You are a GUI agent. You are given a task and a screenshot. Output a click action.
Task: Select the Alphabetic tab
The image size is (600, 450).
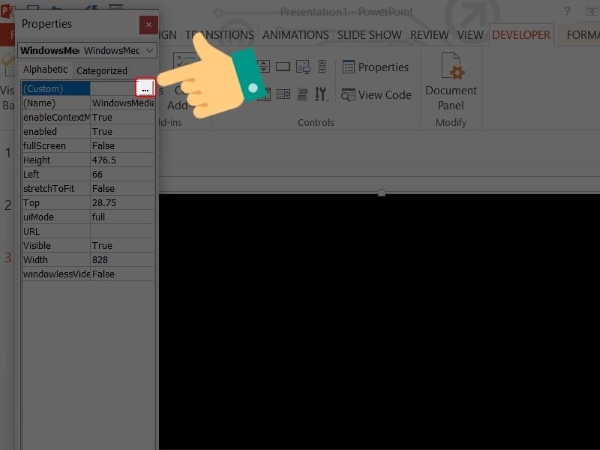[47, 70]
